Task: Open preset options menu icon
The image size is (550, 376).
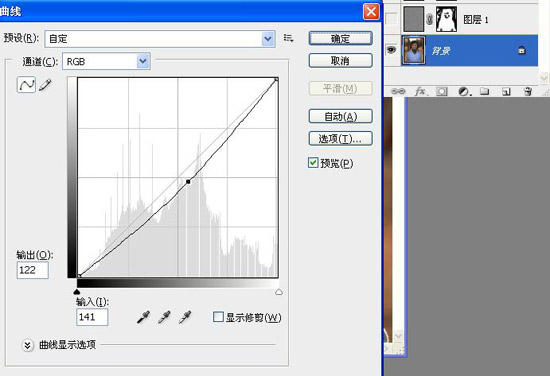Action: 289,38
